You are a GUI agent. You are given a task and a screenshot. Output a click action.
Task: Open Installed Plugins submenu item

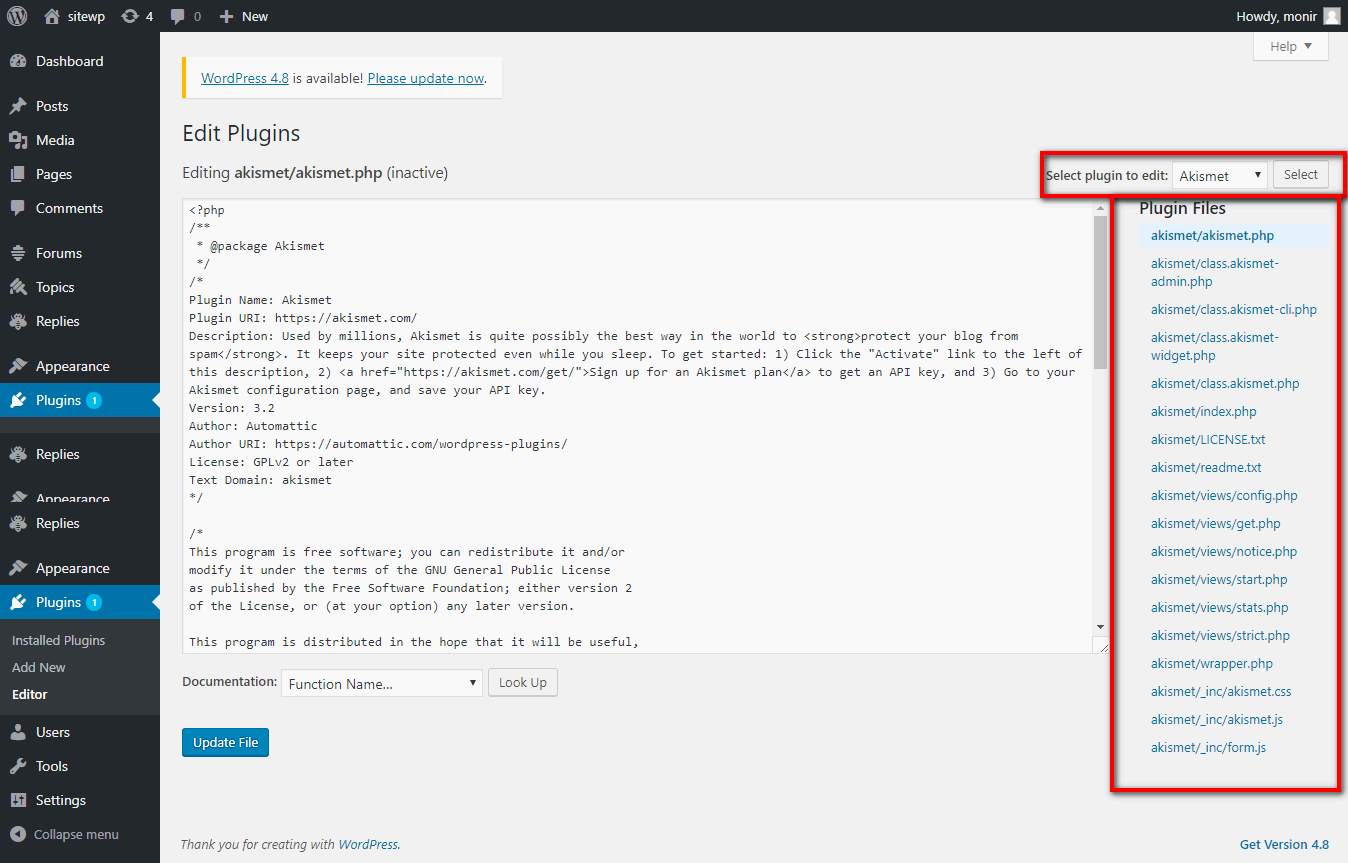coord(58,640)
